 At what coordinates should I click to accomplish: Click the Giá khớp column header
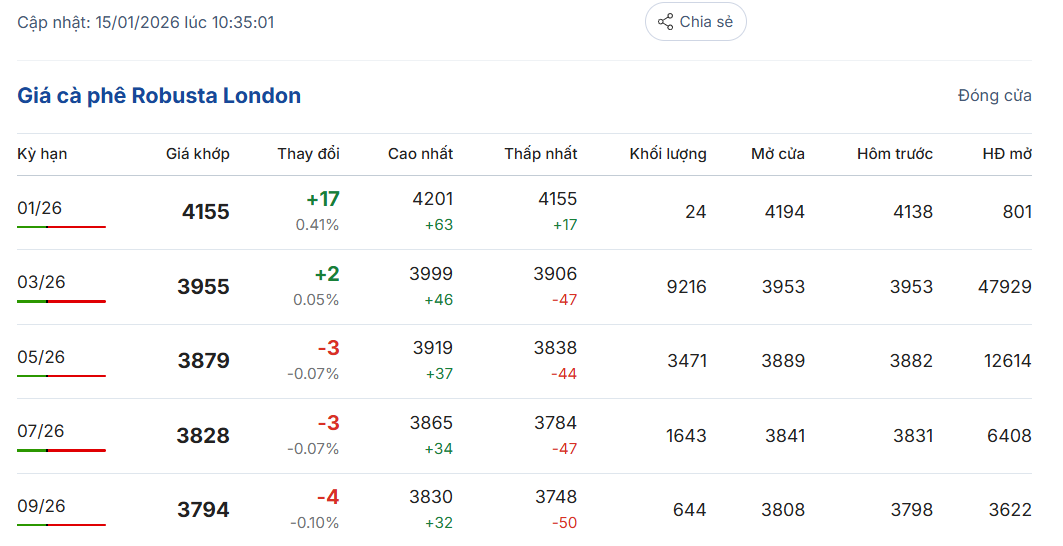point(197,154)
